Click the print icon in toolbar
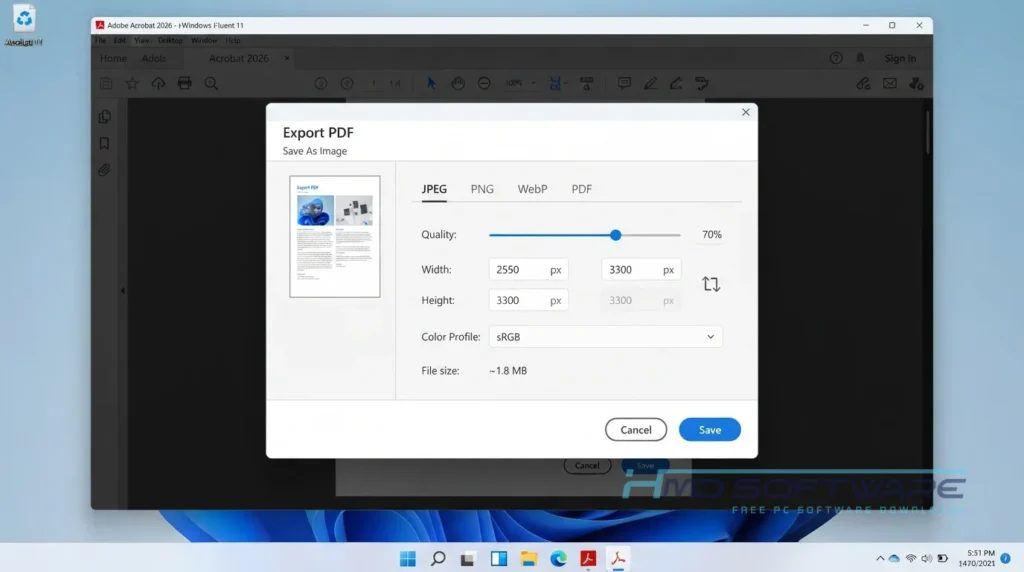1024x572 pixels. pos(185,84)
